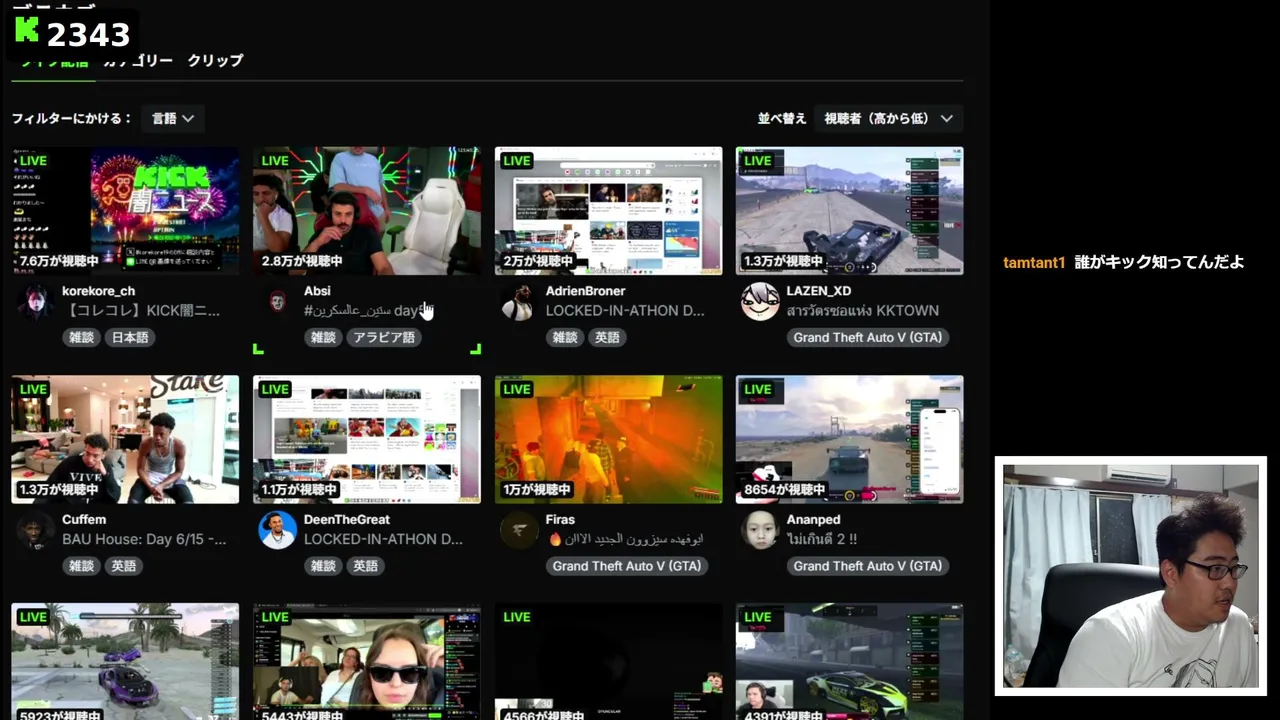Viewport: 1280px width, 720px height.
Task: Select Grand Theft Auto V tag under LAZEN_XD
Action: (868, 338)
